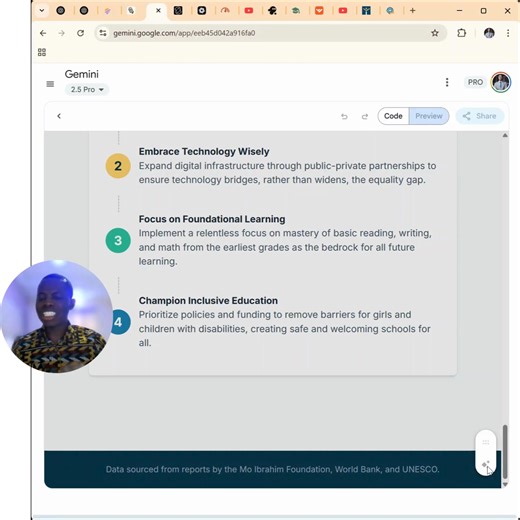
Task: Open a new browser tab
Action: (x=412, y=11)
